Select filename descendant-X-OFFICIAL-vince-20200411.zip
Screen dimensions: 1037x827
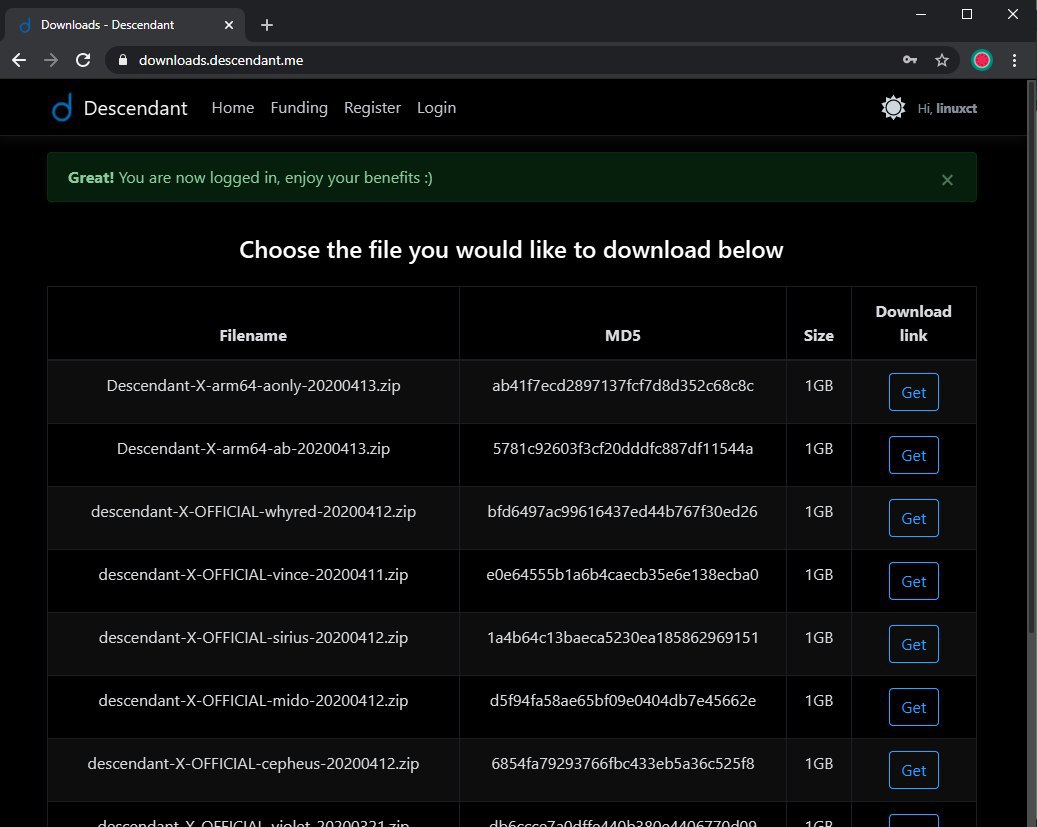[253, 574]
